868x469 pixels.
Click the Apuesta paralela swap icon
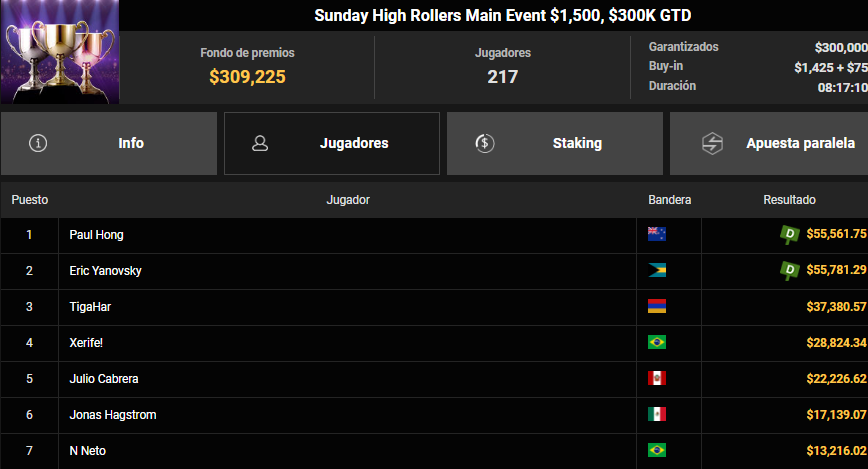[x=712, y=143]
